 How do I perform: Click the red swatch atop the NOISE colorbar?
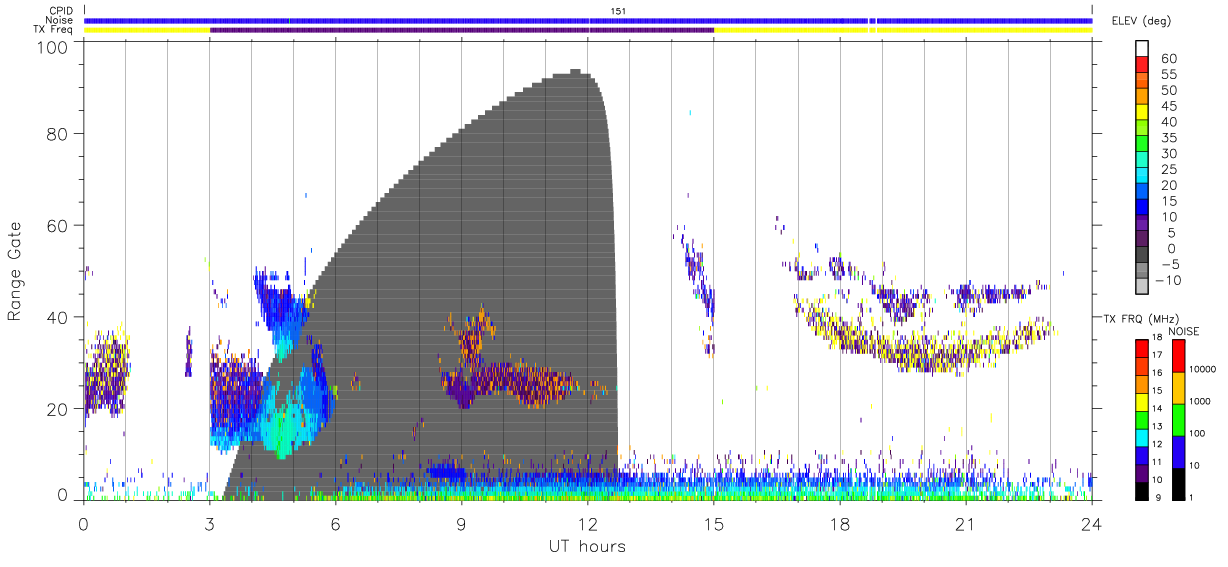point(1180,356)
